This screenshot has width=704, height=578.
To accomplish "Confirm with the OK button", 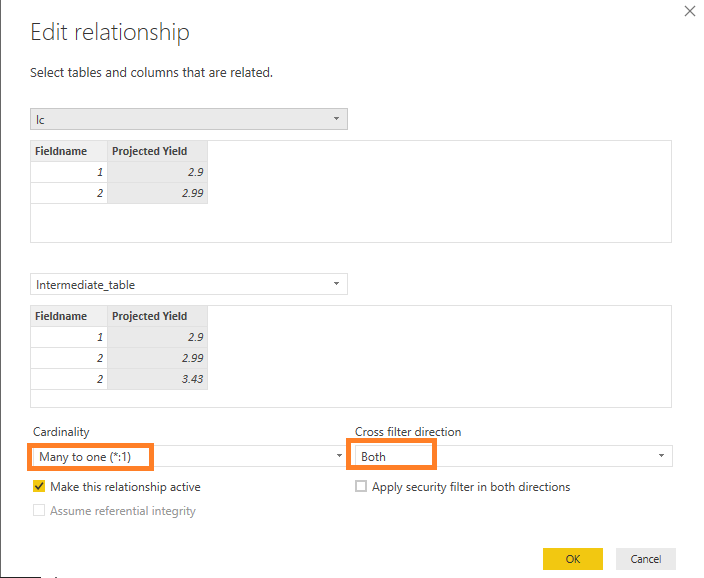I will point(572,559).
